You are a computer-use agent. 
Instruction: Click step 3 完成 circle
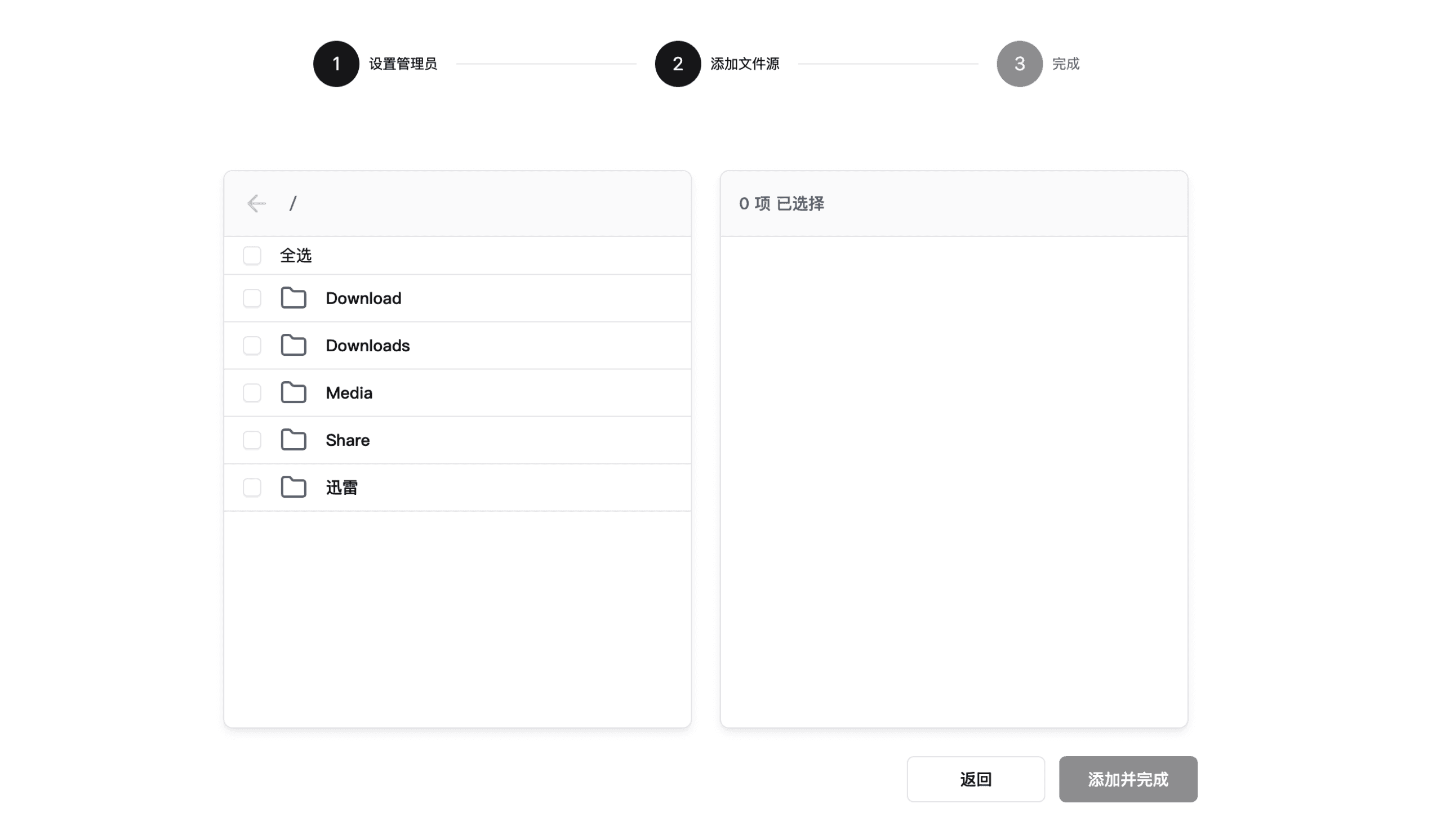point(1020,64)
